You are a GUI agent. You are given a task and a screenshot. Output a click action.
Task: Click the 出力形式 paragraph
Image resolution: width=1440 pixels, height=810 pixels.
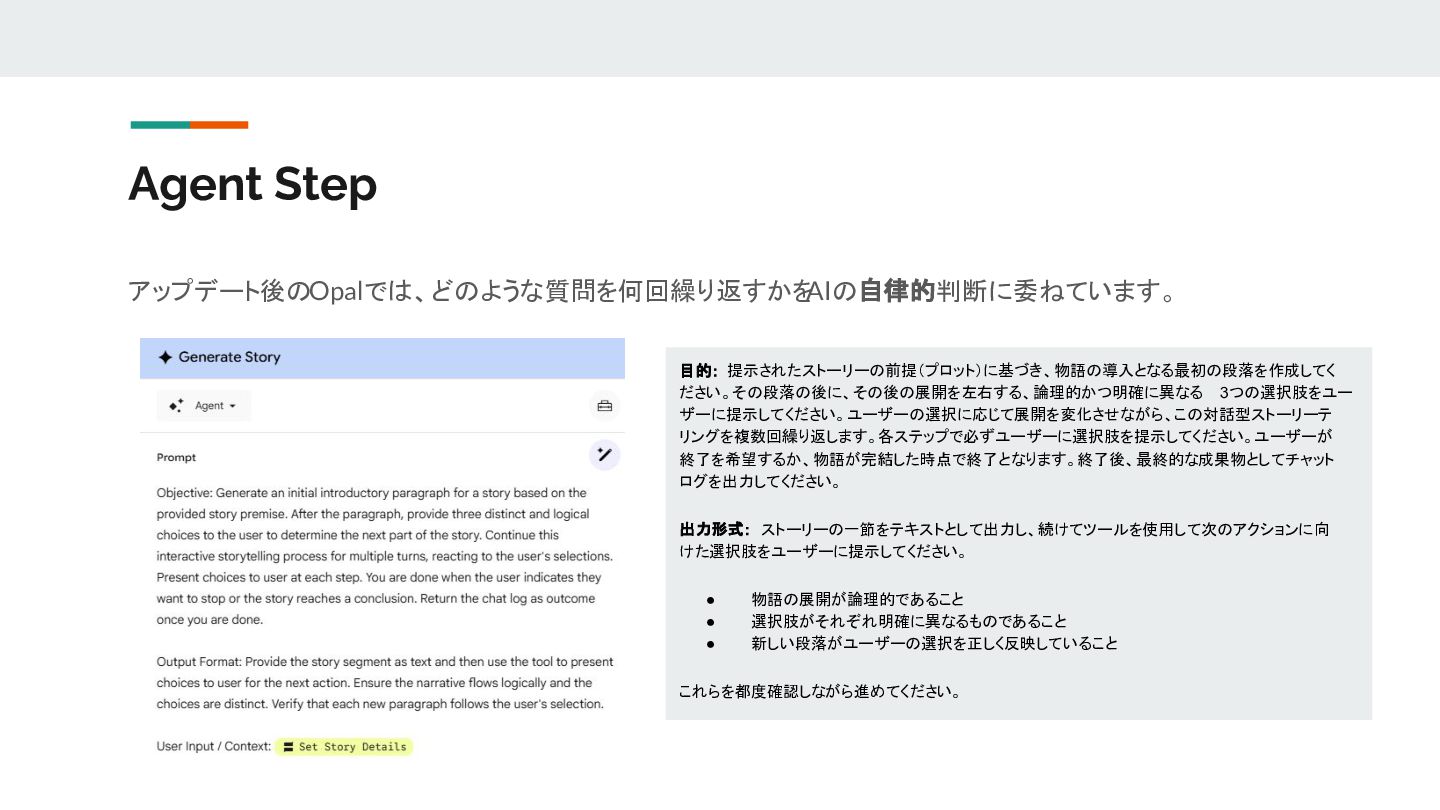[1004, 540]
